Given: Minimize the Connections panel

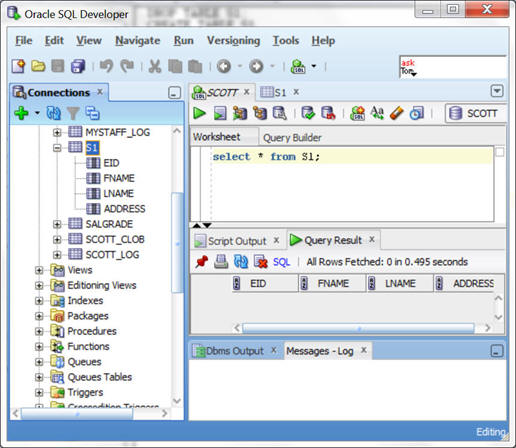Looking at the screenshot, I should tap(174, 93).
